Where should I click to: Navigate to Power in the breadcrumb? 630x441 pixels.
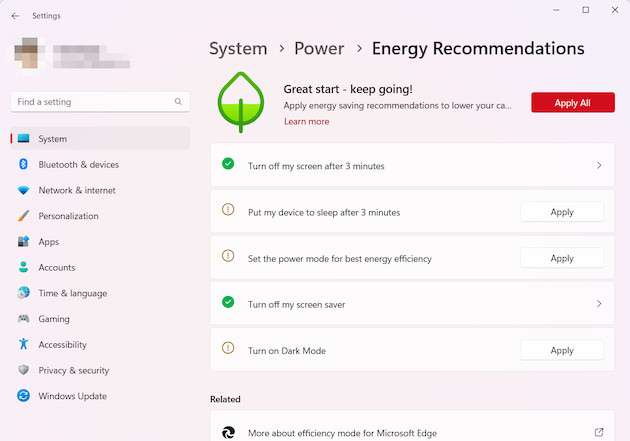tap(319, 48)
